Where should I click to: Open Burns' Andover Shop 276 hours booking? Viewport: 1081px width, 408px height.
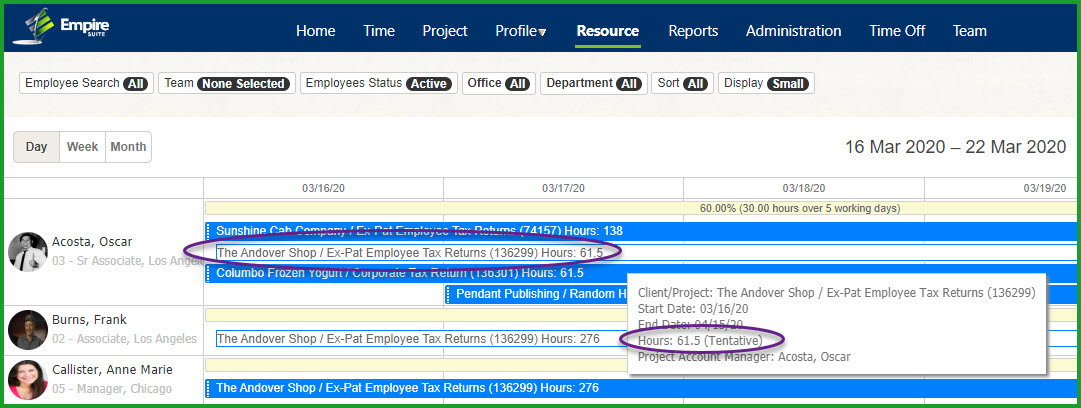coord(421,338)
